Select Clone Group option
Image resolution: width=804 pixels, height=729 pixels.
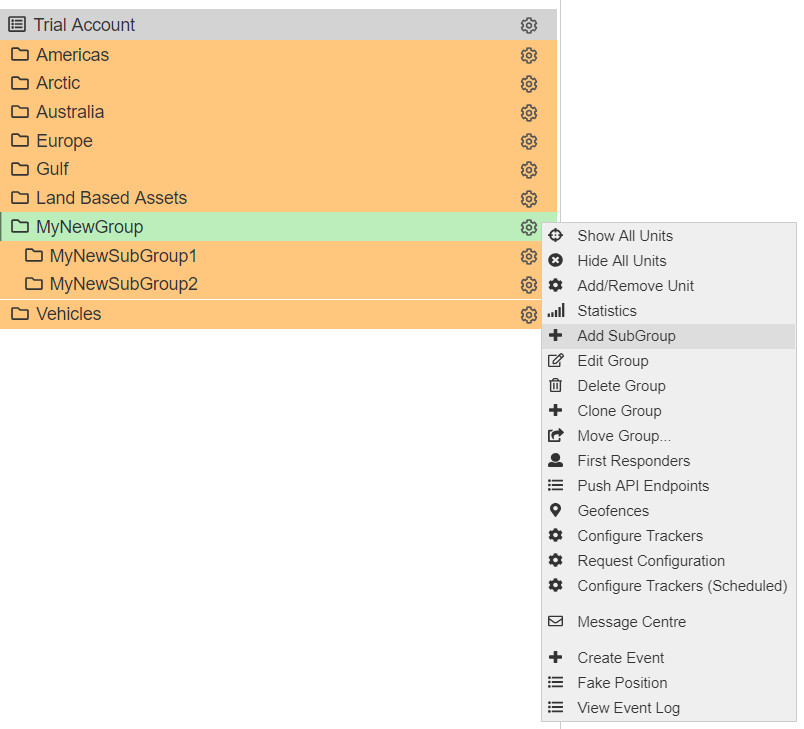click(669, 411)
